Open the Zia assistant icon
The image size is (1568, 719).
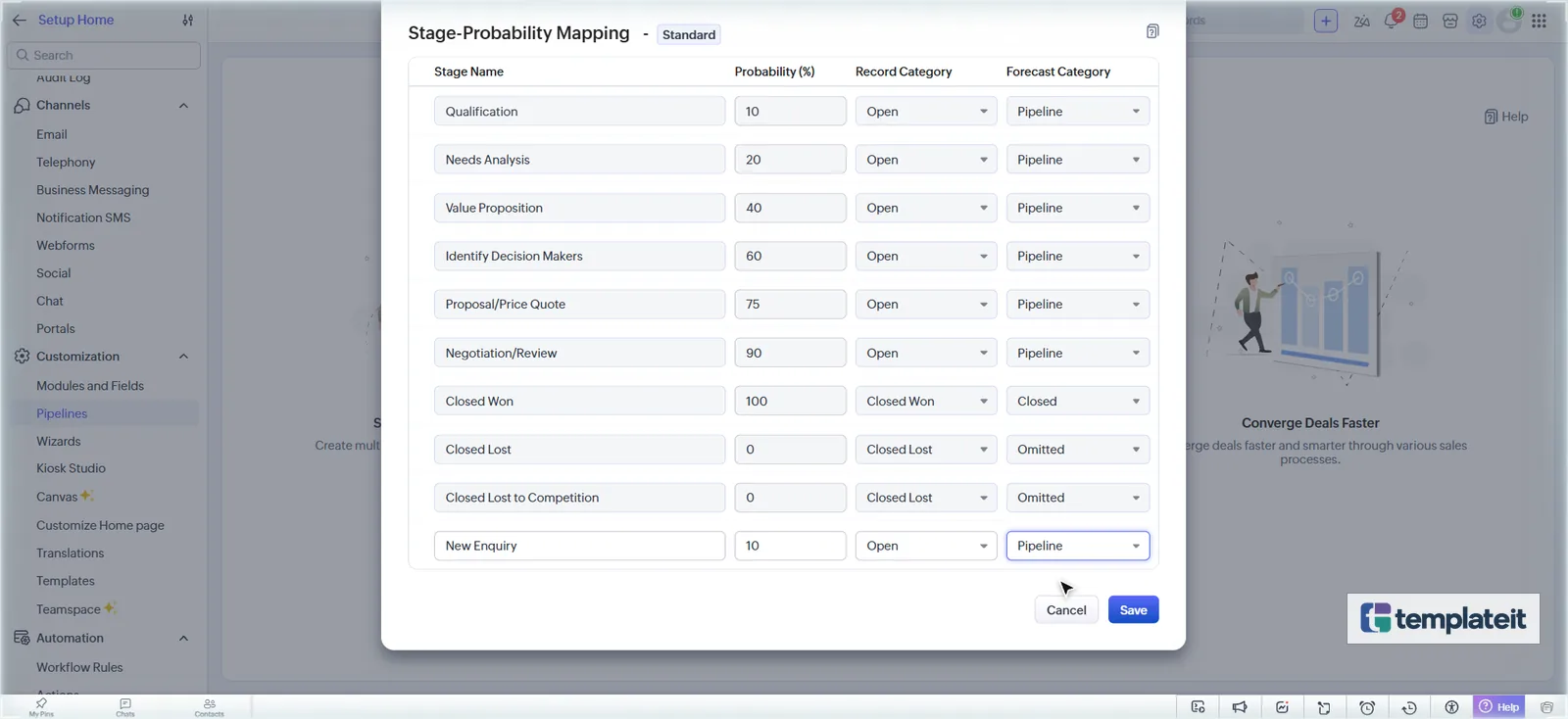[1361, 21]
